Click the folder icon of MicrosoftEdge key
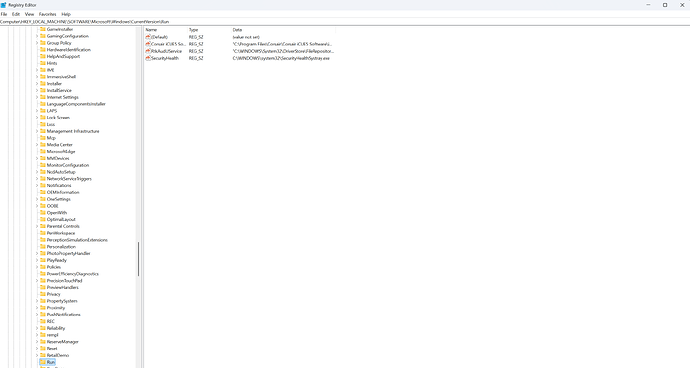 pyautogui.click(x=43, y=151)
